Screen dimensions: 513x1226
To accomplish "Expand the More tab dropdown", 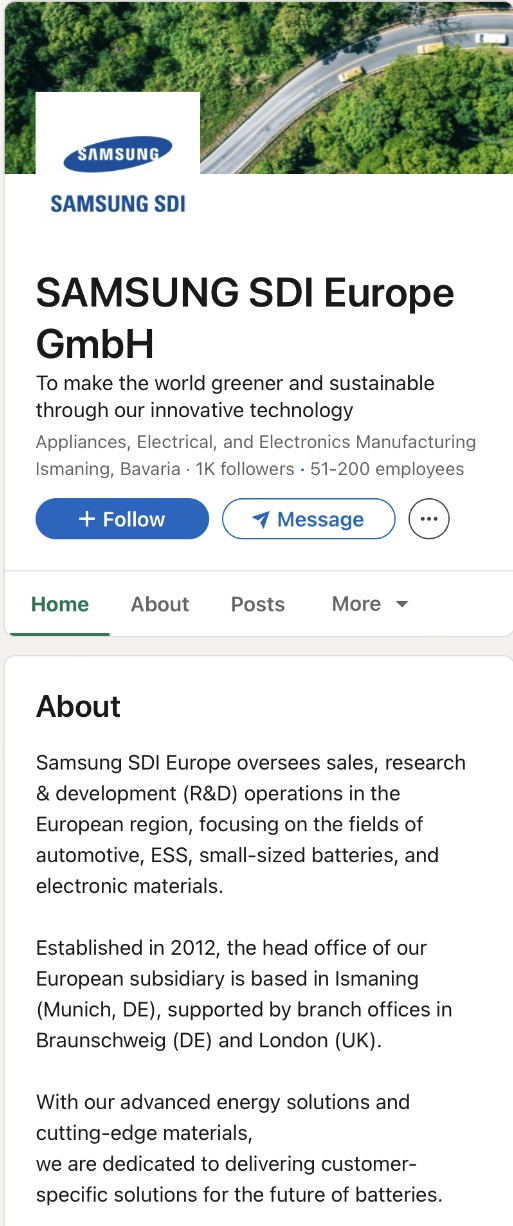I will (370, 604).
